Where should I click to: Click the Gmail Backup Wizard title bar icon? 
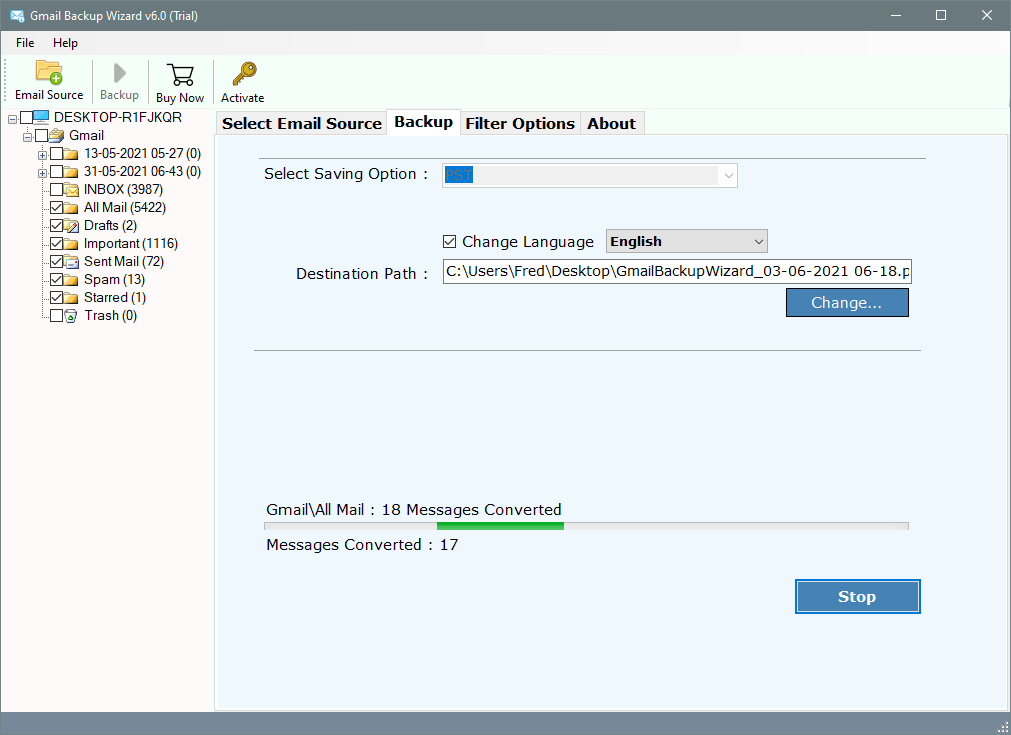pyautogui.click(x=17, y=15)
